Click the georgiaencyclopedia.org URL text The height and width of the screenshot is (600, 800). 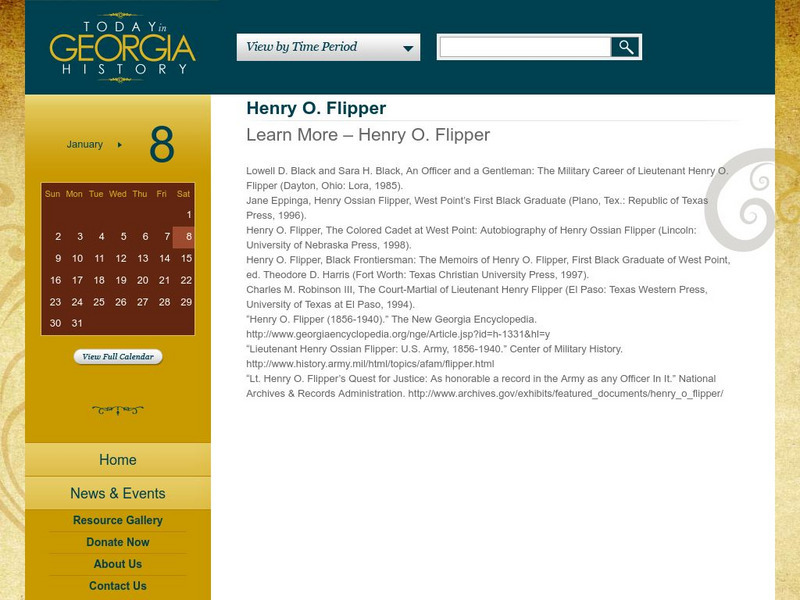pos(398,334)
